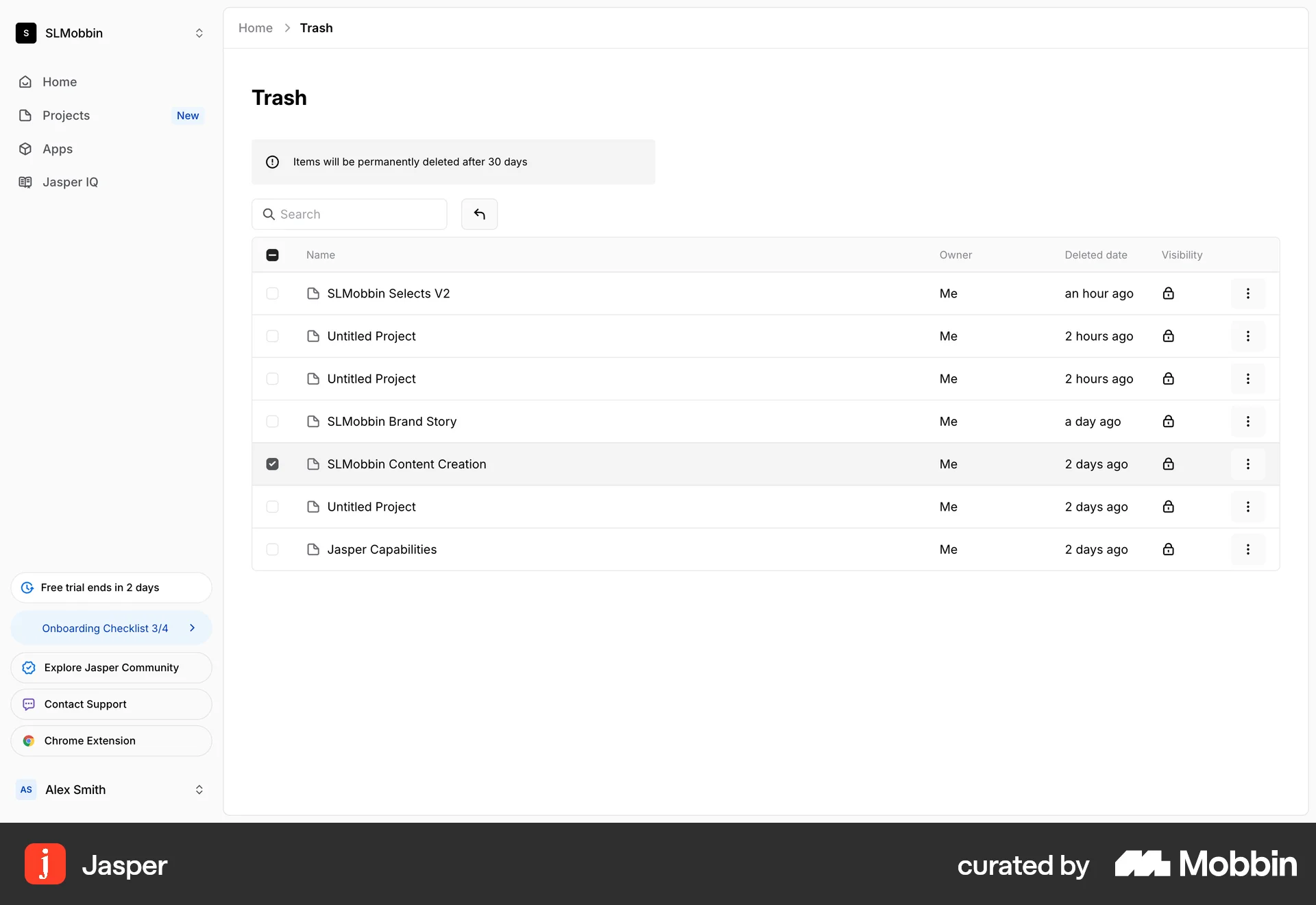Open more options for SLMobbin Content Creation
The image size is (1316, 905).
coord(1247,464)
